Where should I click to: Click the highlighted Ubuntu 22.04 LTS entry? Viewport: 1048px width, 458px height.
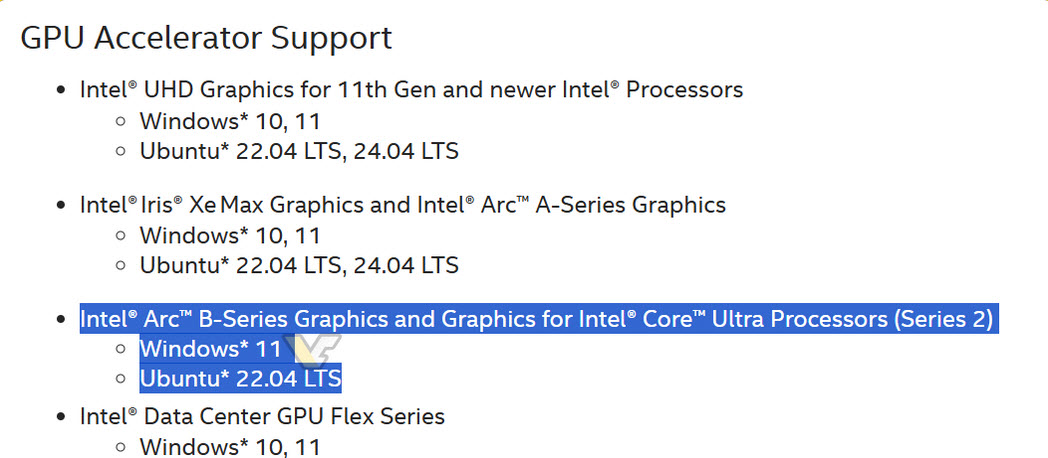tap(240, 380)
